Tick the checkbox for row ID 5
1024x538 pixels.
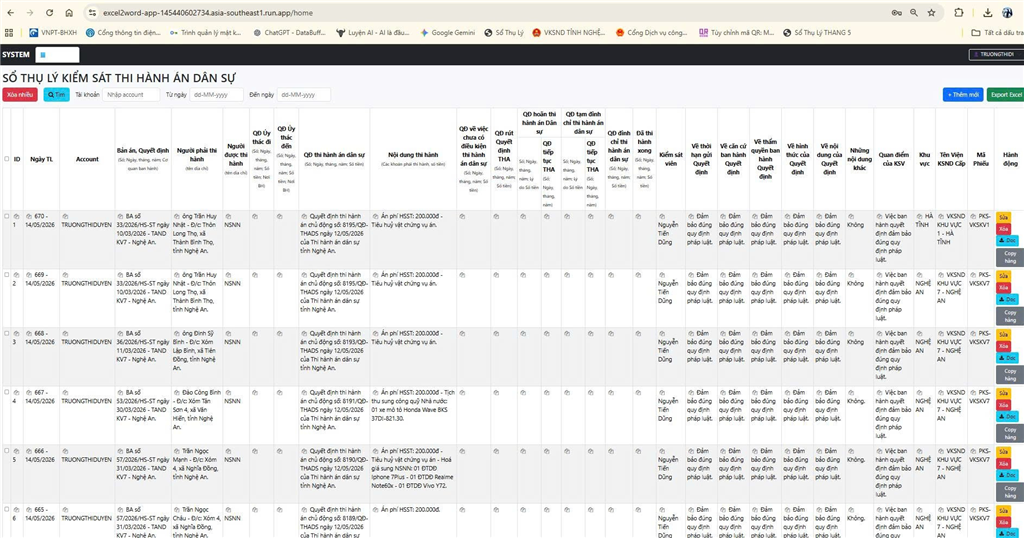click(x=7, y=451)
